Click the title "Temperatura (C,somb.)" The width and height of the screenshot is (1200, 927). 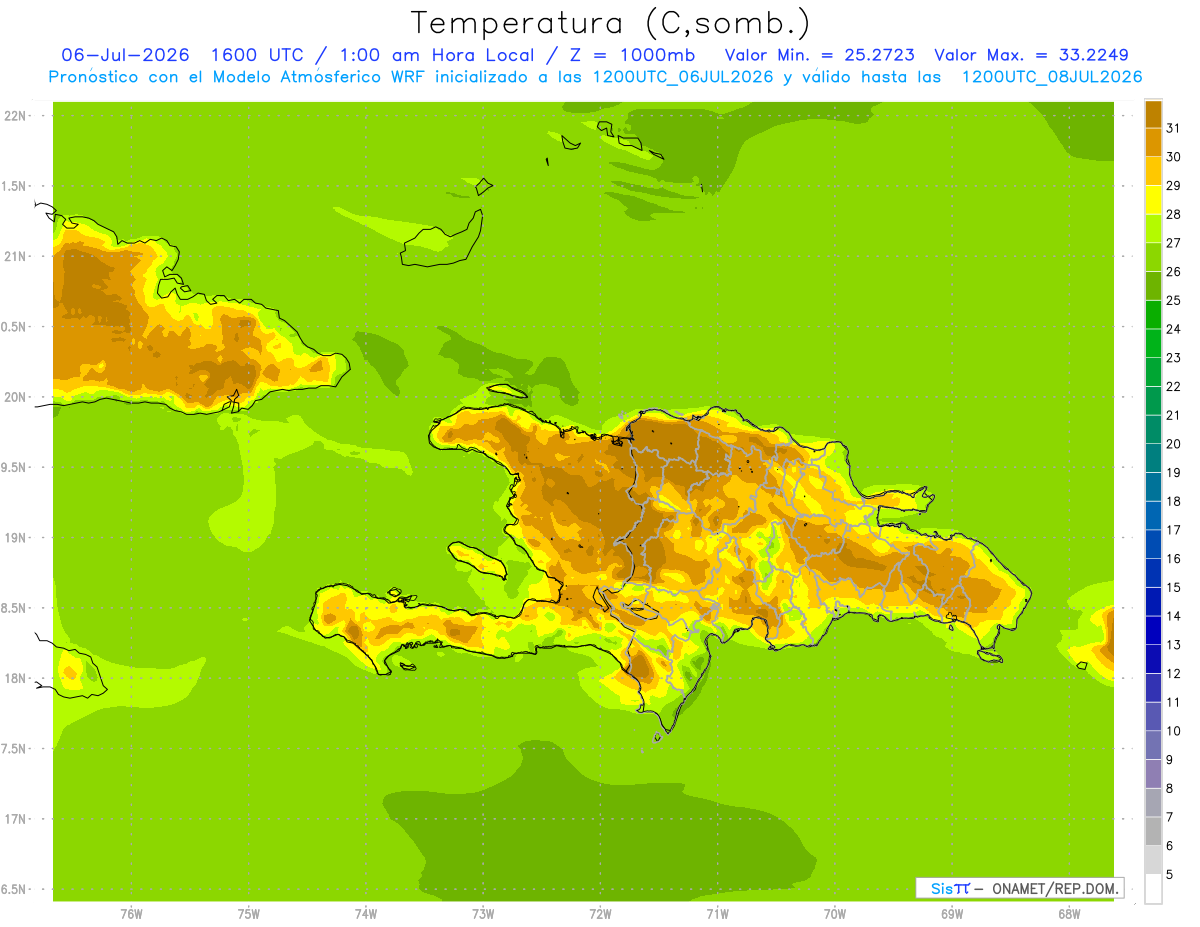point(610,23)
